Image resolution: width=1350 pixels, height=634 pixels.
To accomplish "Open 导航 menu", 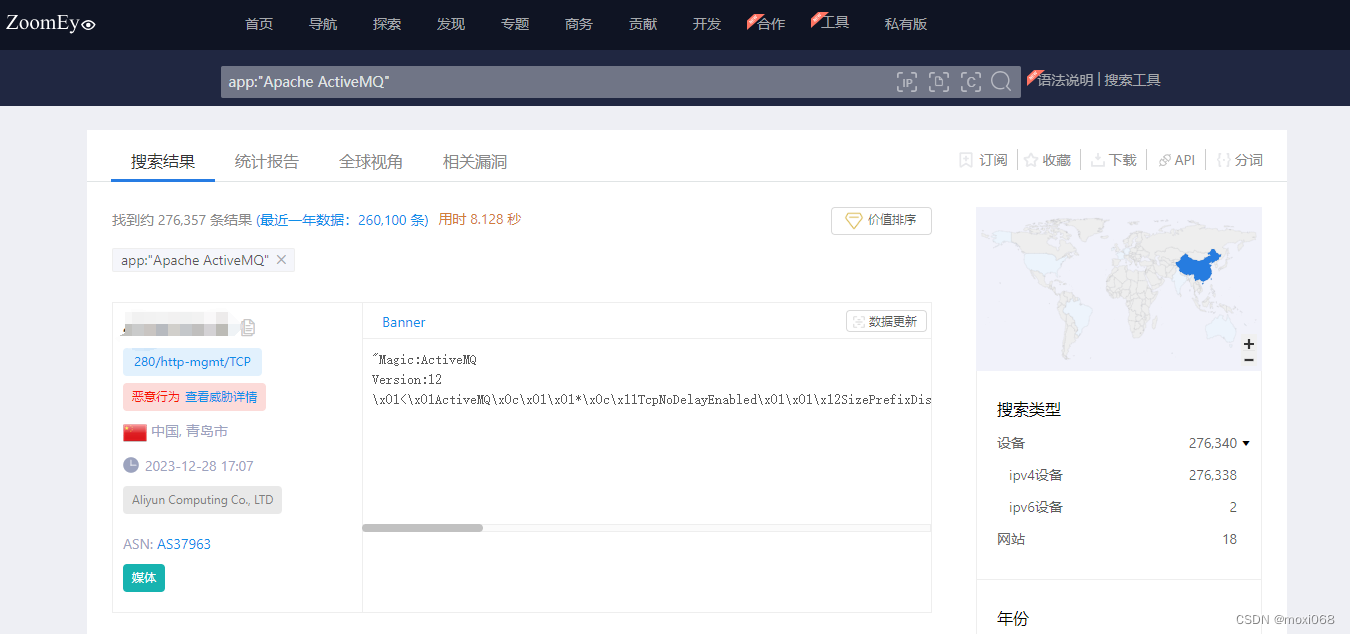I will [323, 24].
